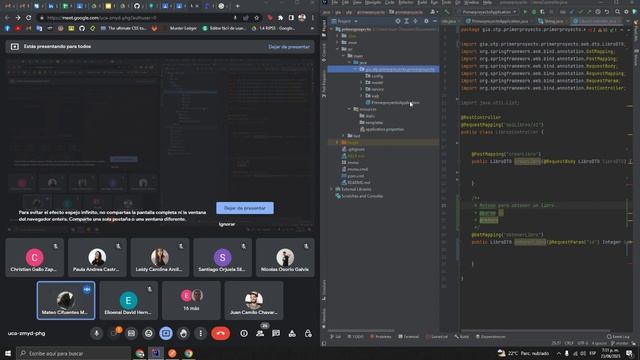Show the participants people panel
Image resolution: width=640 pixels, height=360 pixels.
pos(260,333)
